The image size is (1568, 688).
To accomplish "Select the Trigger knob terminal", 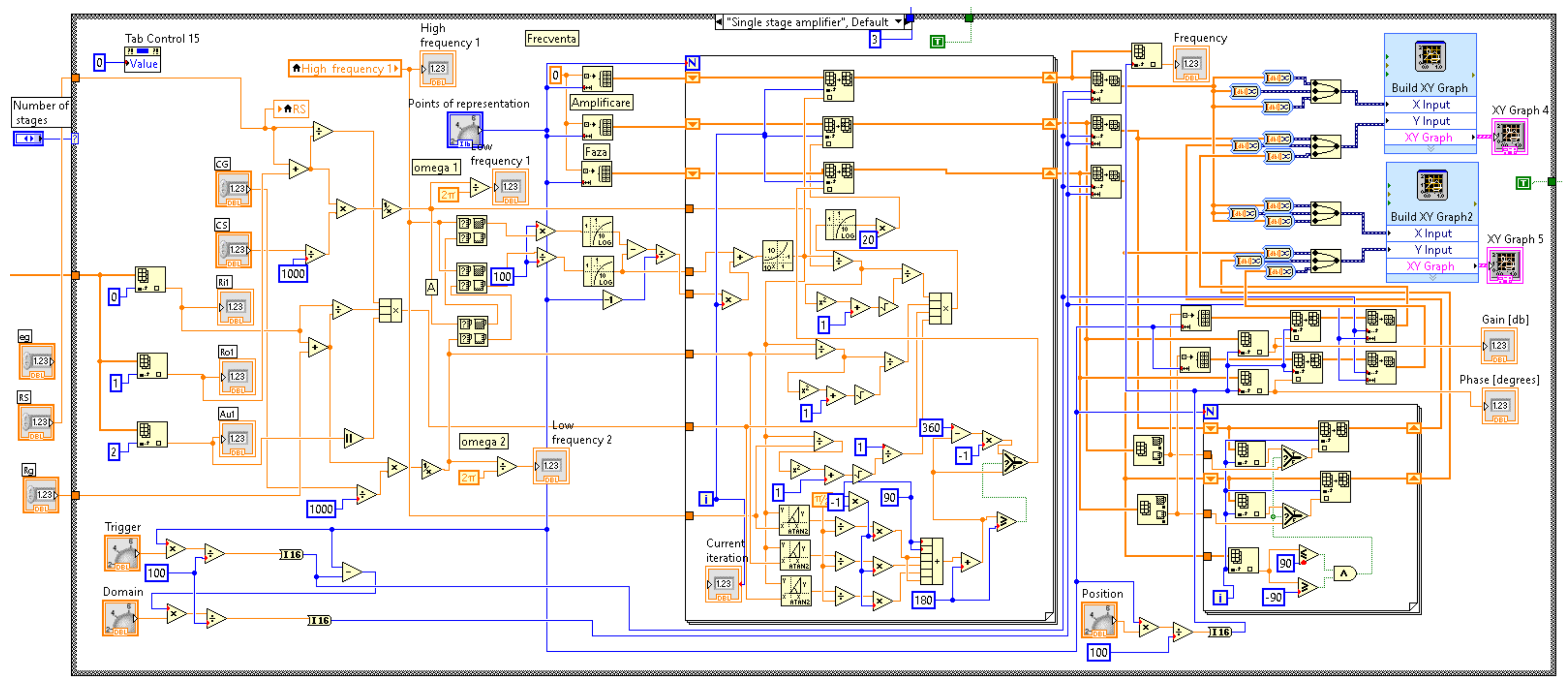I will pyautogui.click(x=122, y=552).
